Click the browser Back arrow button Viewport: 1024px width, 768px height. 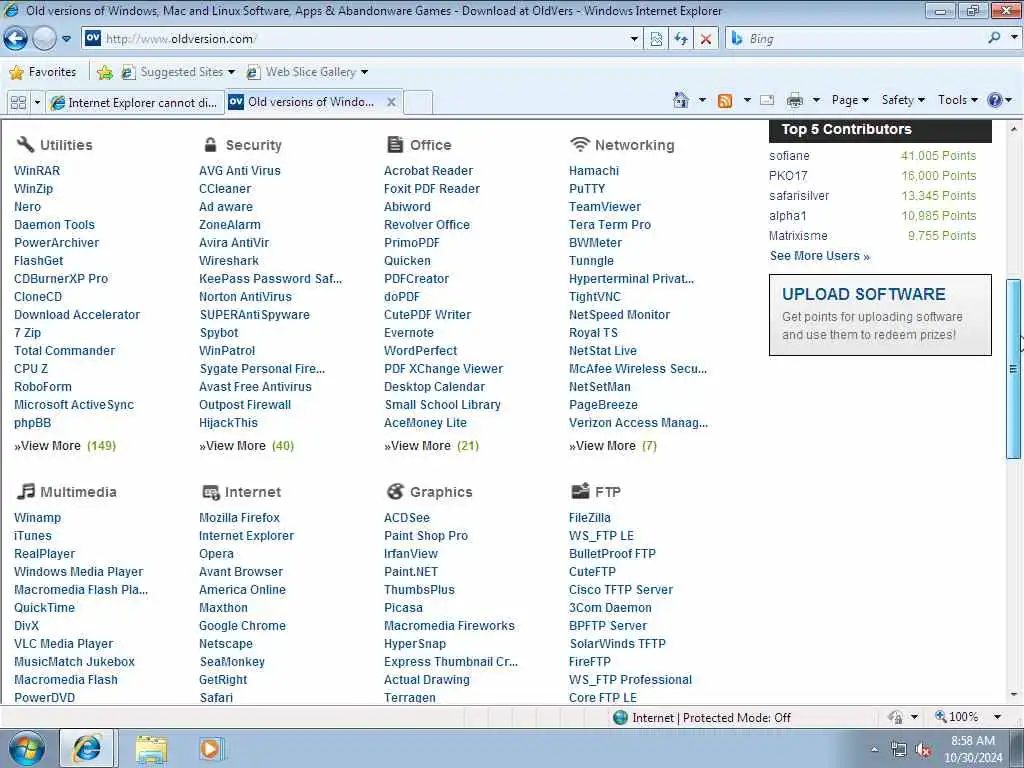(16, 39)
